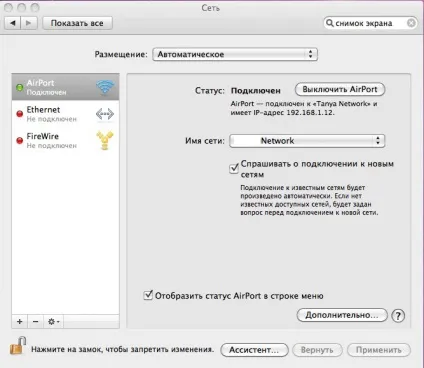Click the red Ethernet status dot
Image resolution: width=424 pixels, height=368 pixels.
[20, 114]
